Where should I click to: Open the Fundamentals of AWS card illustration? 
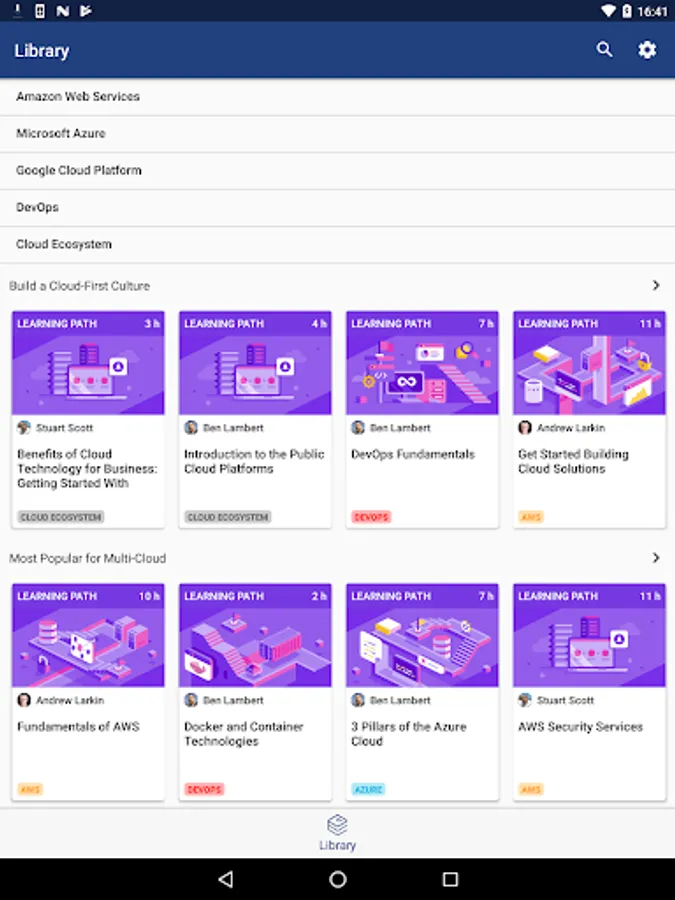tap(88, 635)
